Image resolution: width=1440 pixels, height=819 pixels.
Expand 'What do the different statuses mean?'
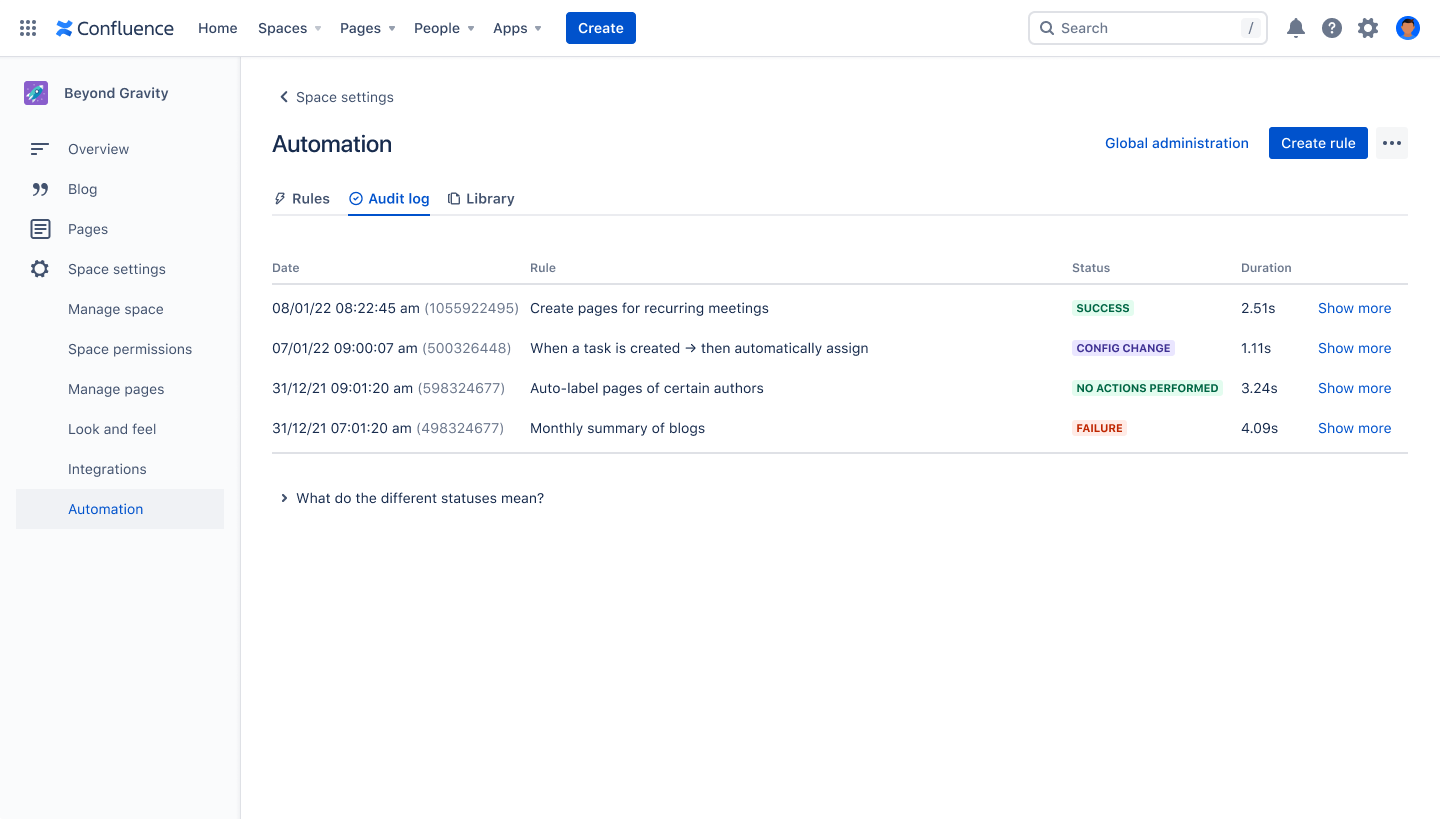[410, 497]
